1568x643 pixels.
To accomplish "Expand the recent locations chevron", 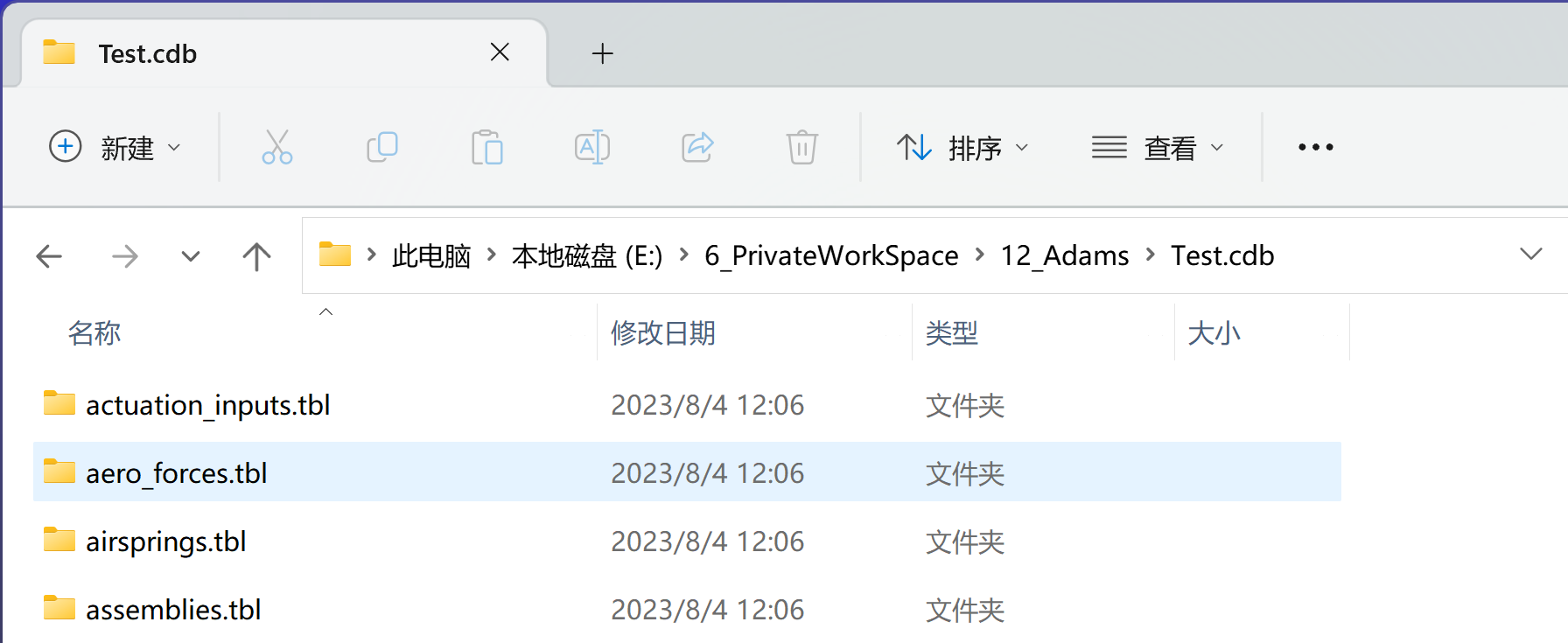I will click(191, 256).
